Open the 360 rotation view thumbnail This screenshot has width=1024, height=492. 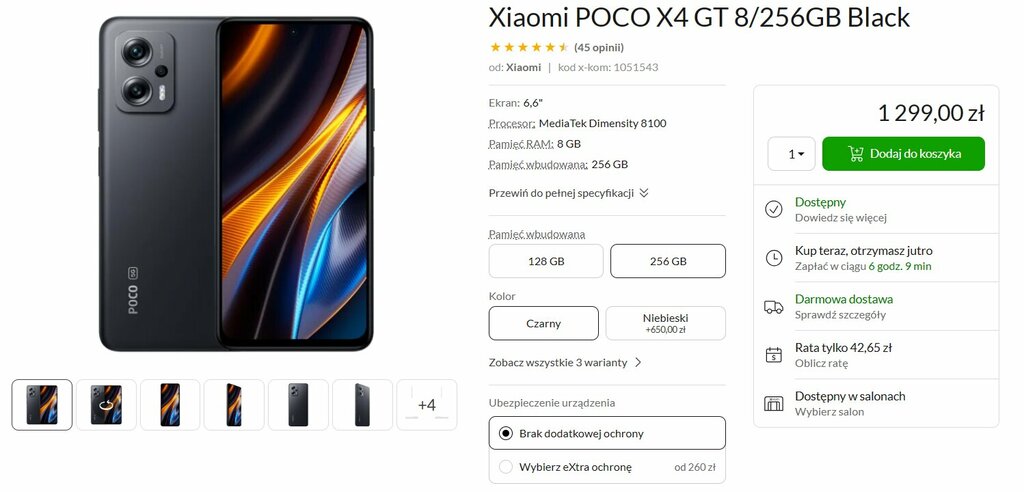coord(106,404)
